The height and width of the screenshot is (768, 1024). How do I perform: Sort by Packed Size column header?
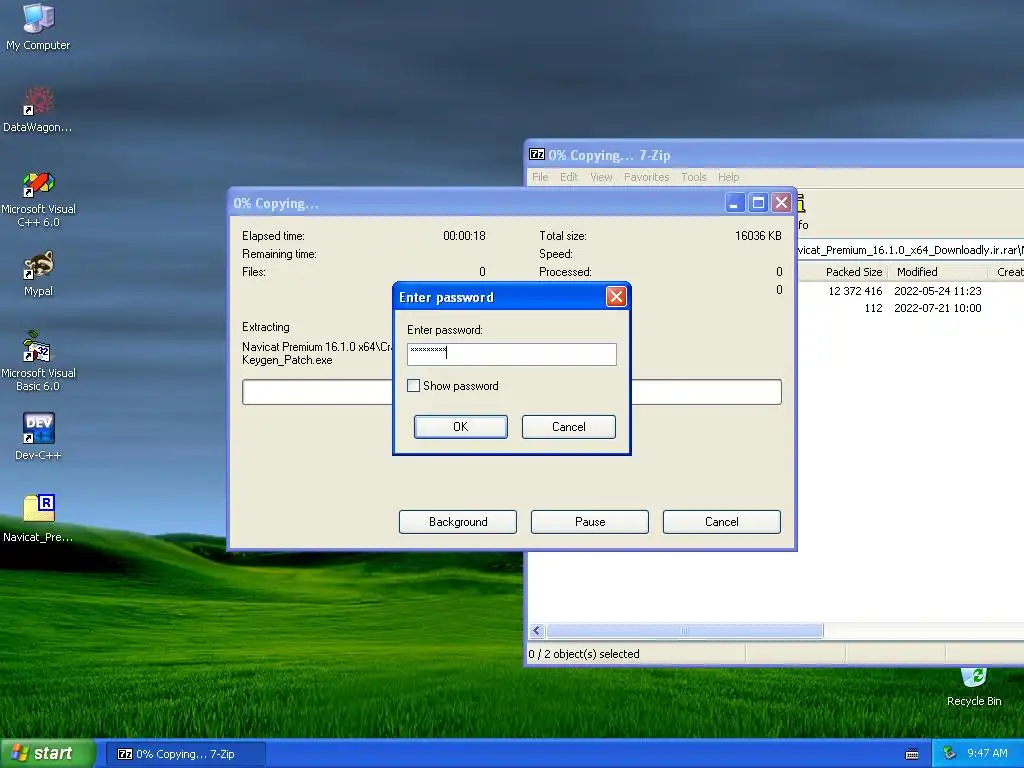tap(844, 272)
